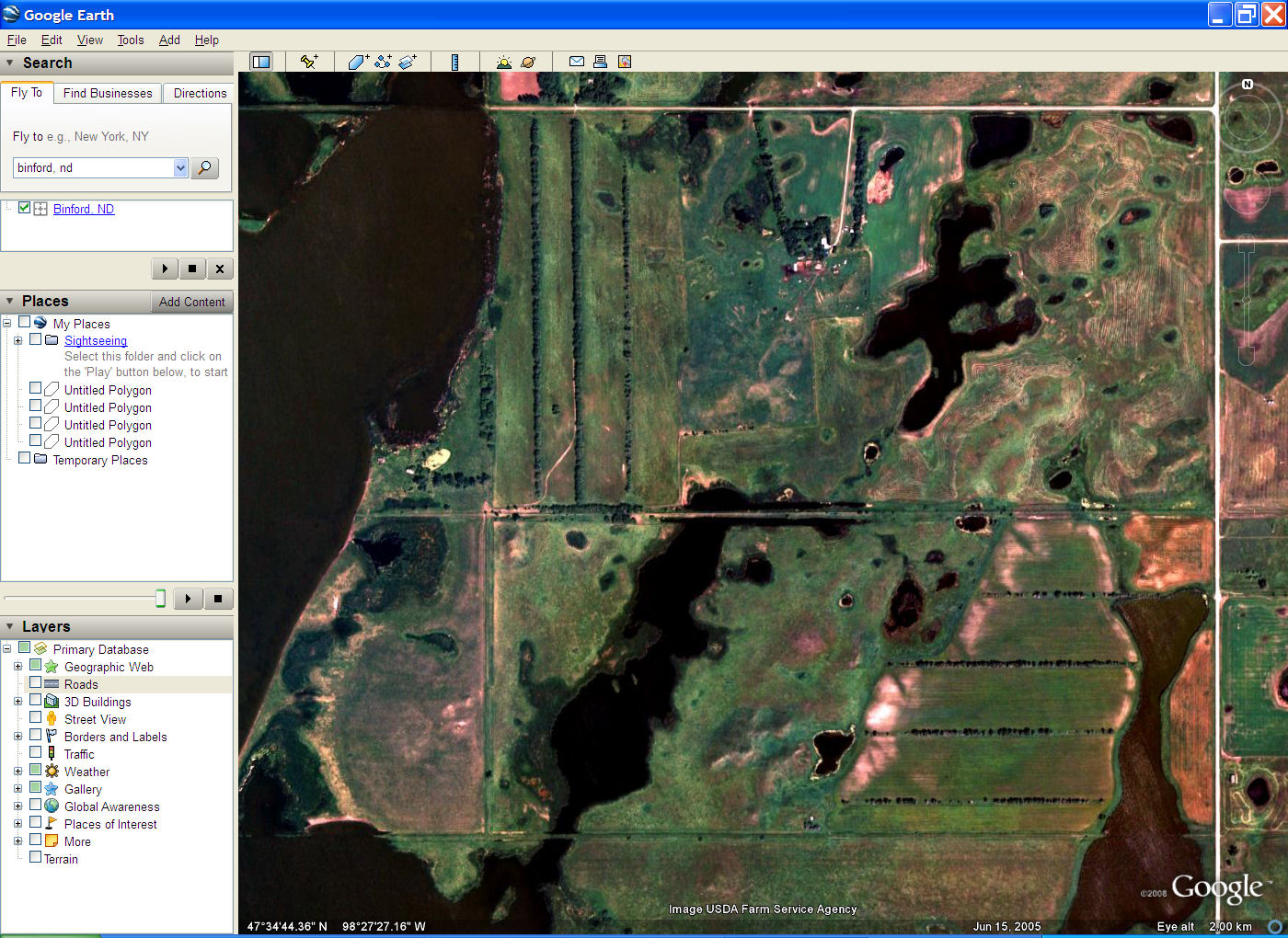
Task: Click the Fly to search input field
Action: point(93,167)
